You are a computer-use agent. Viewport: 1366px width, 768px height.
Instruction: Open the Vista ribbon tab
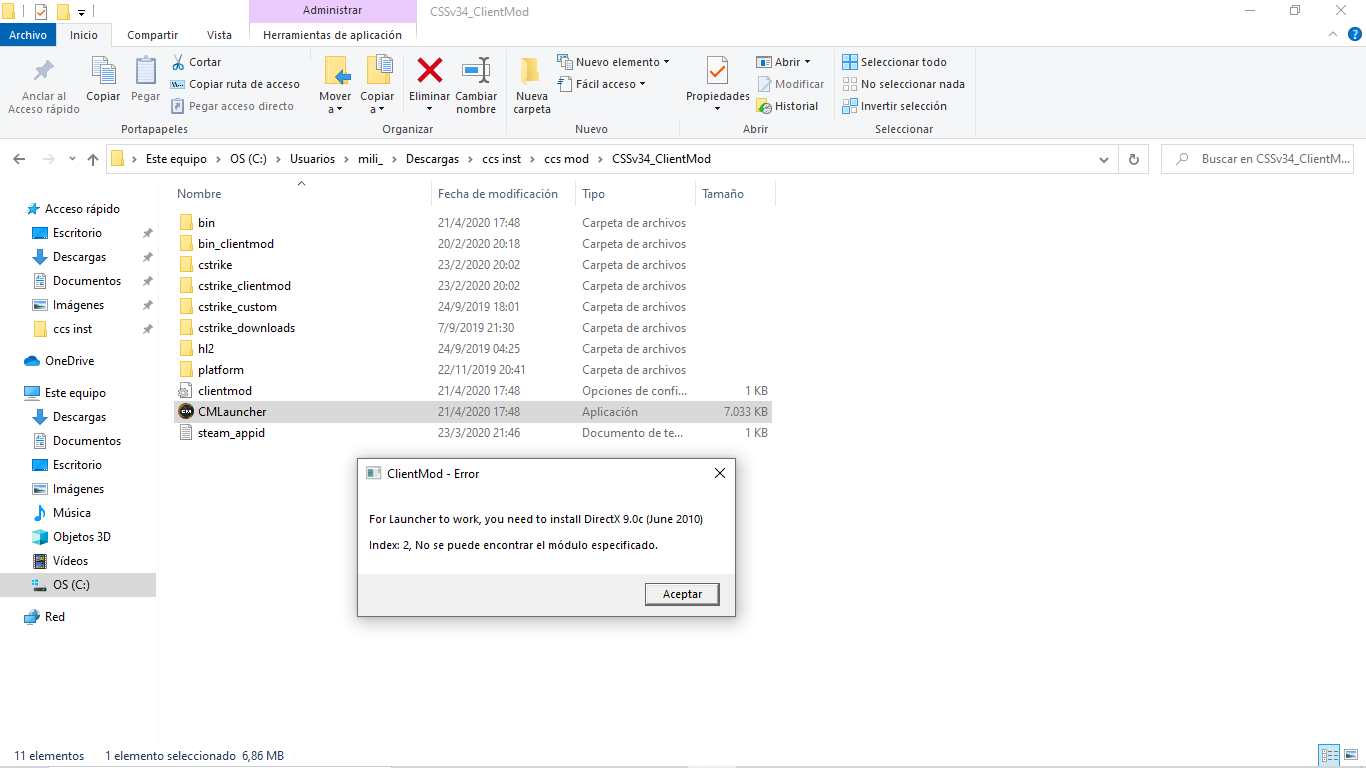(x=219, y=35)
